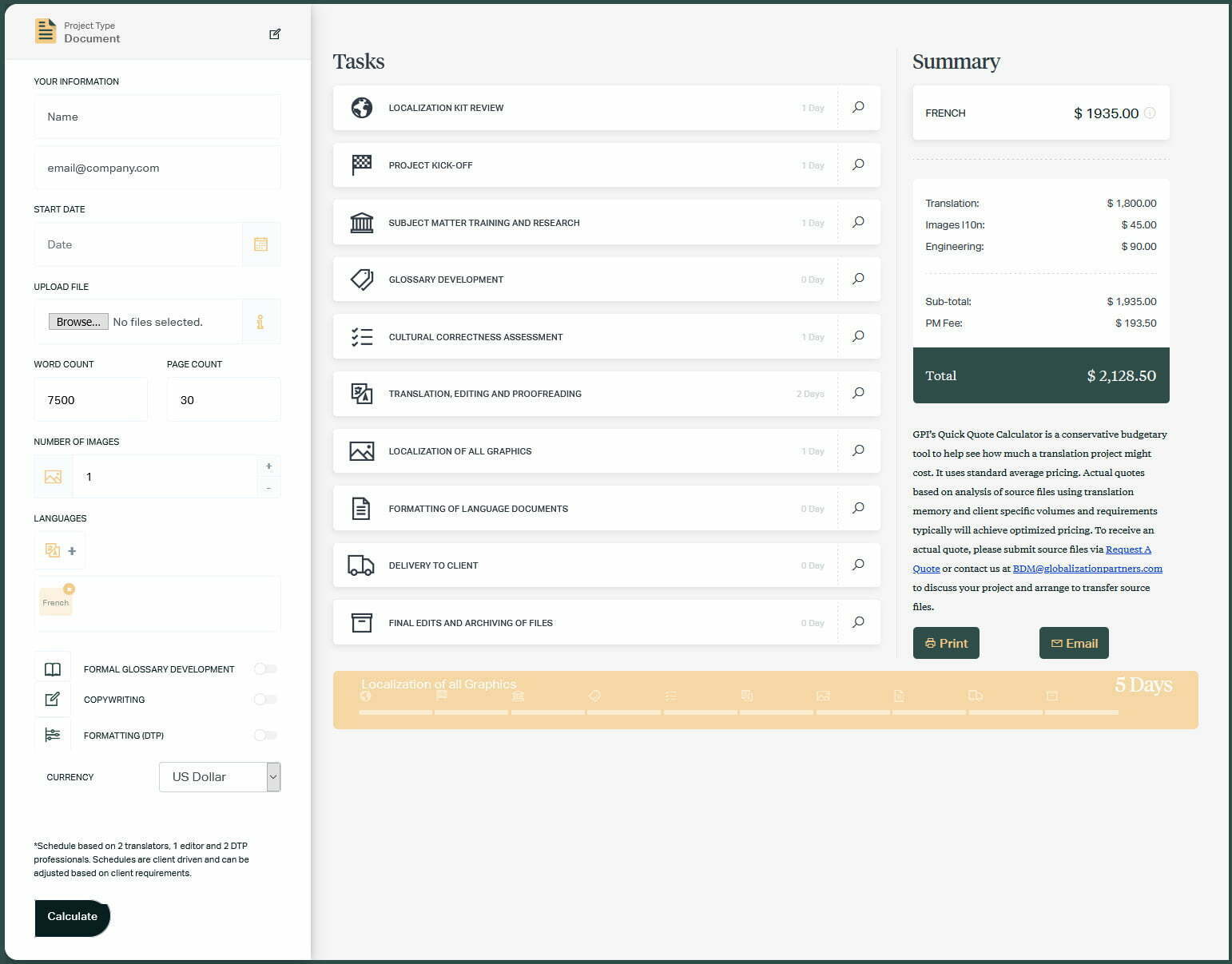Increase the number of images
The height and width of the screenshot is (964, 1232).
click(268, 466)
